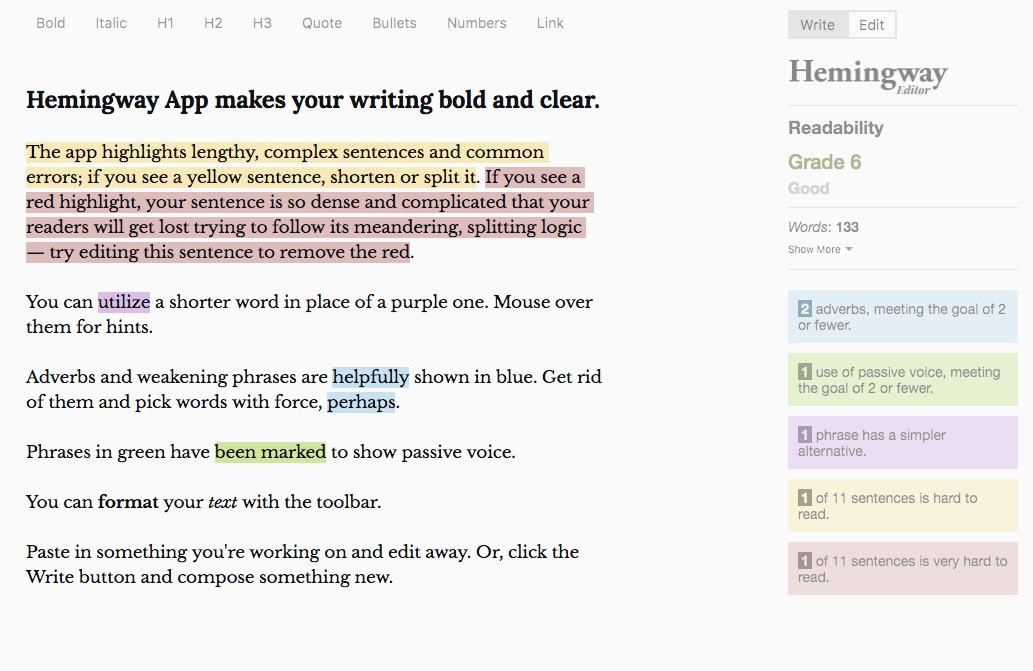
Task: Expand Show More stats dropdown
Action: (820, 250)
